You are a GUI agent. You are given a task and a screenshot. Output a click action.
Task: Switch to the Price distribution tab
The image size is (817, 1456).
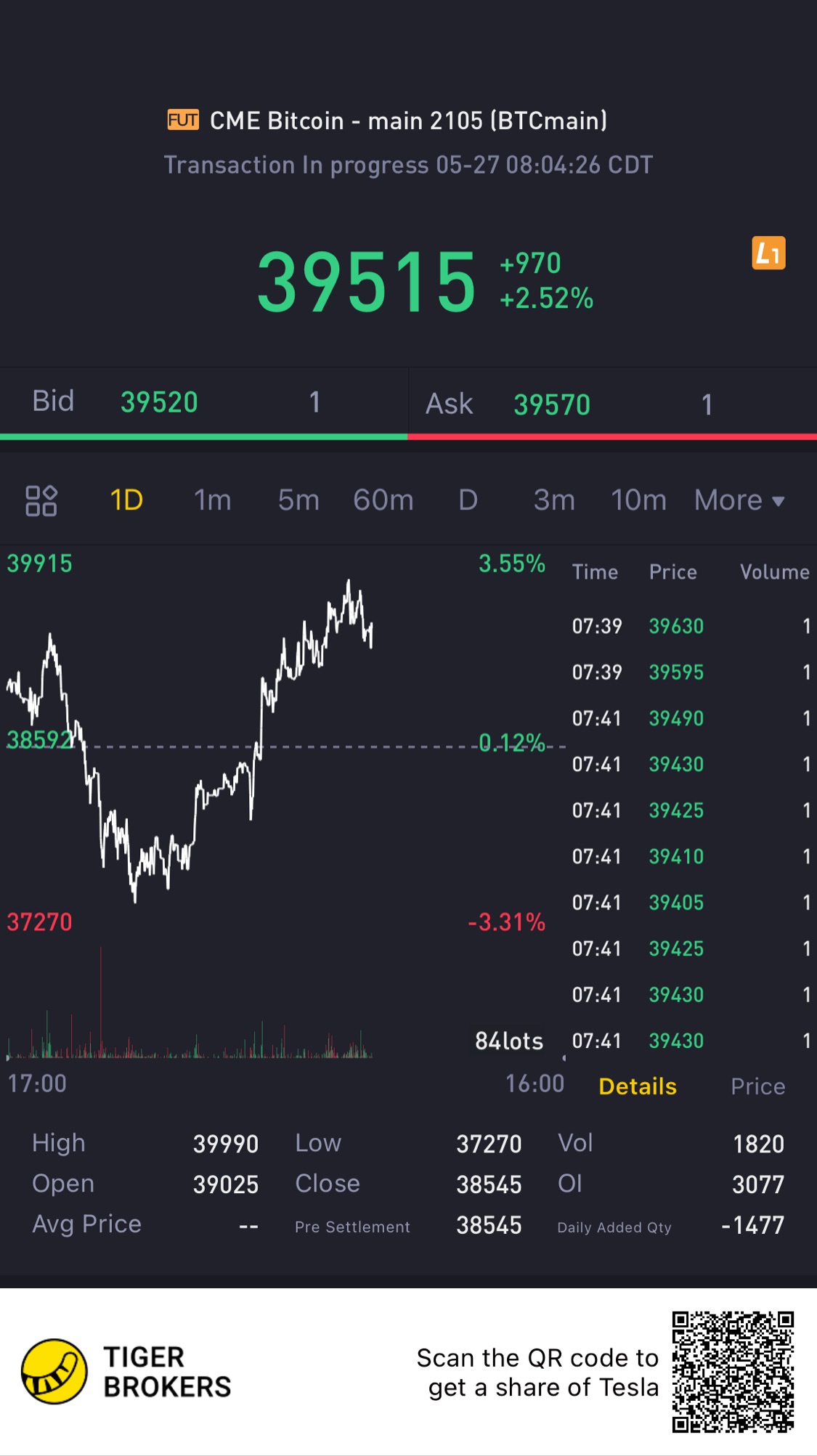tap(757, 1086)
